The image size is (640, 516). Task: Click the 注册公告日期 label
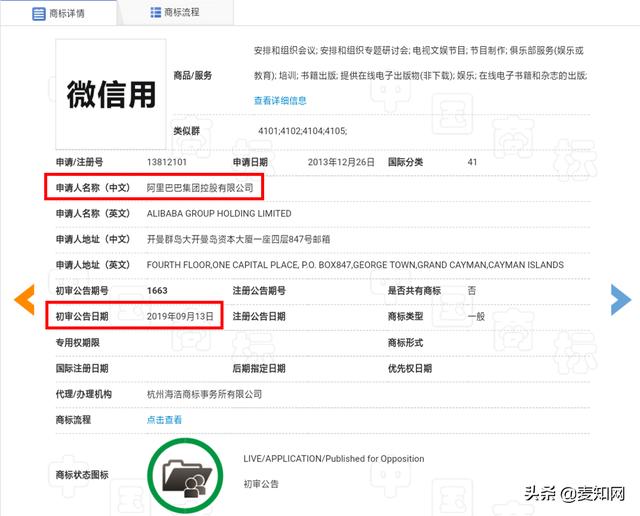pos(259,316)
